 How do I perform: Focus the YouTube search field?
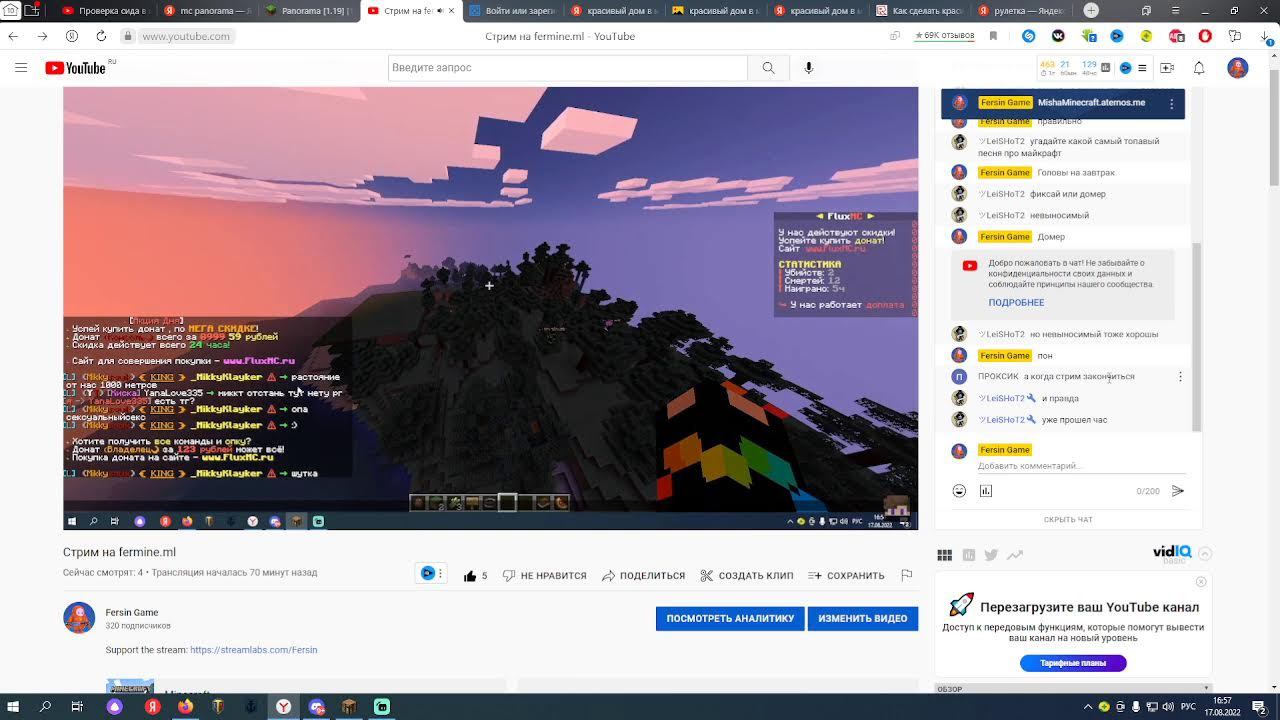pyautogui.click(x=568, y=68)
